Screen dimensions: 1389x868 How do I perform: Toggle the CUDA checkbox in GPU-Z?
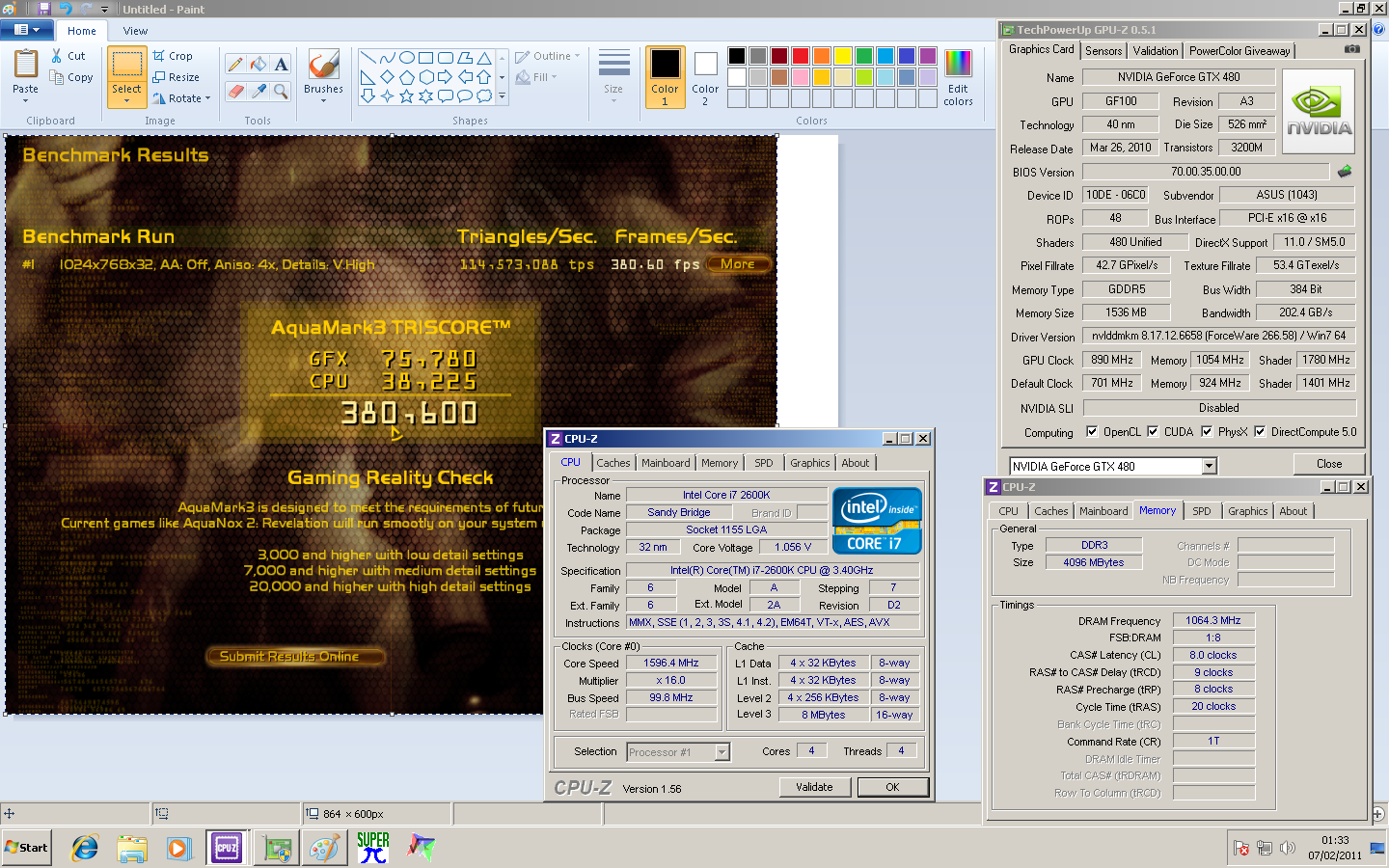click(1153, 432)
